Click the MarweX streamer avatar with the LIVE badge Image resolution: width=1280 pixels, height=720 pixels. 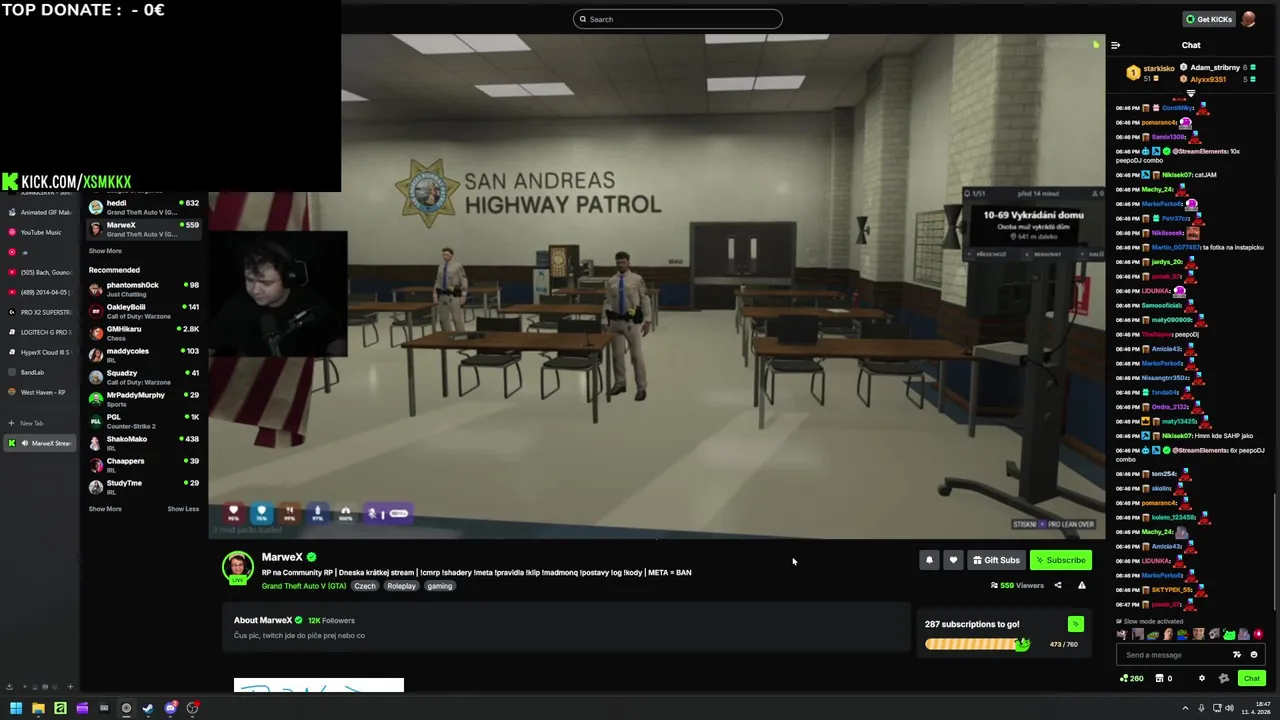tap(238, 568)
